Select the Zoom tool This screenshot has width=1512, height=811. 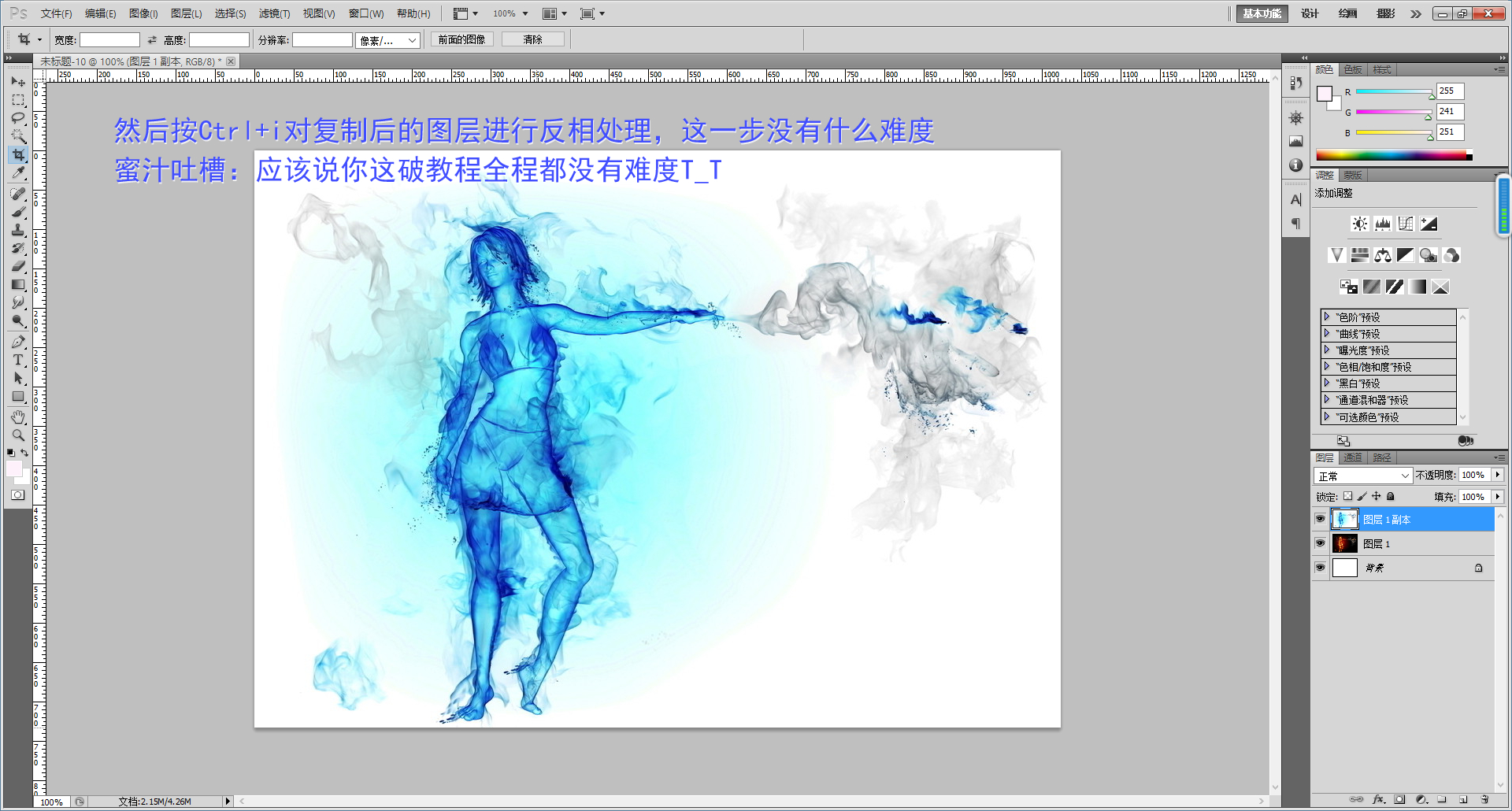click(18, 435)
